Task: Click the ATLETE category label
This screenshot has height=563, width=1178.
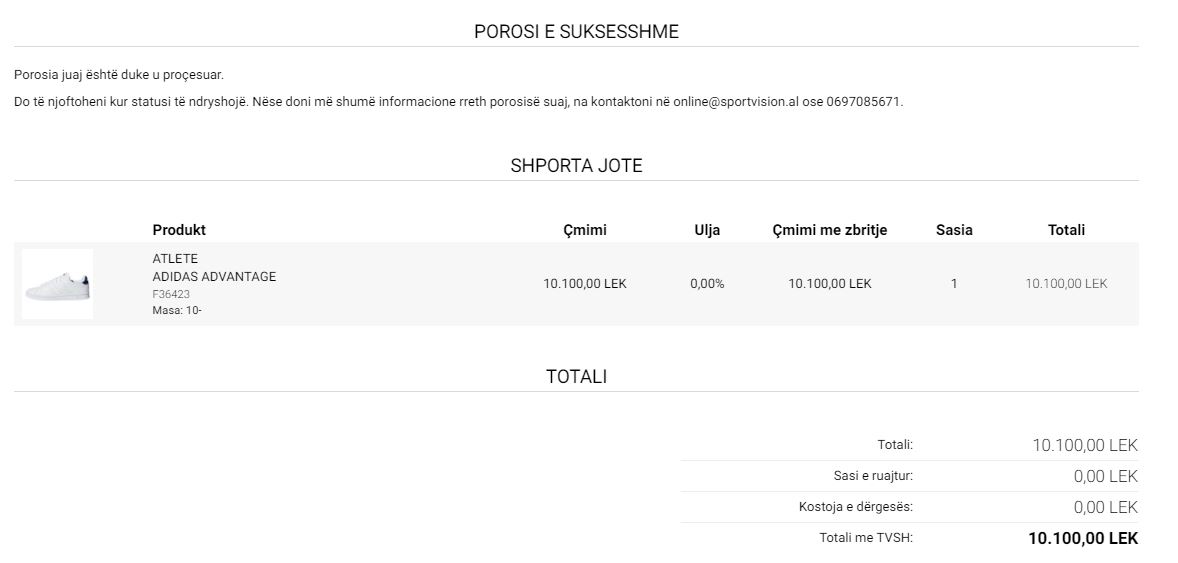Action: [175, 259]
